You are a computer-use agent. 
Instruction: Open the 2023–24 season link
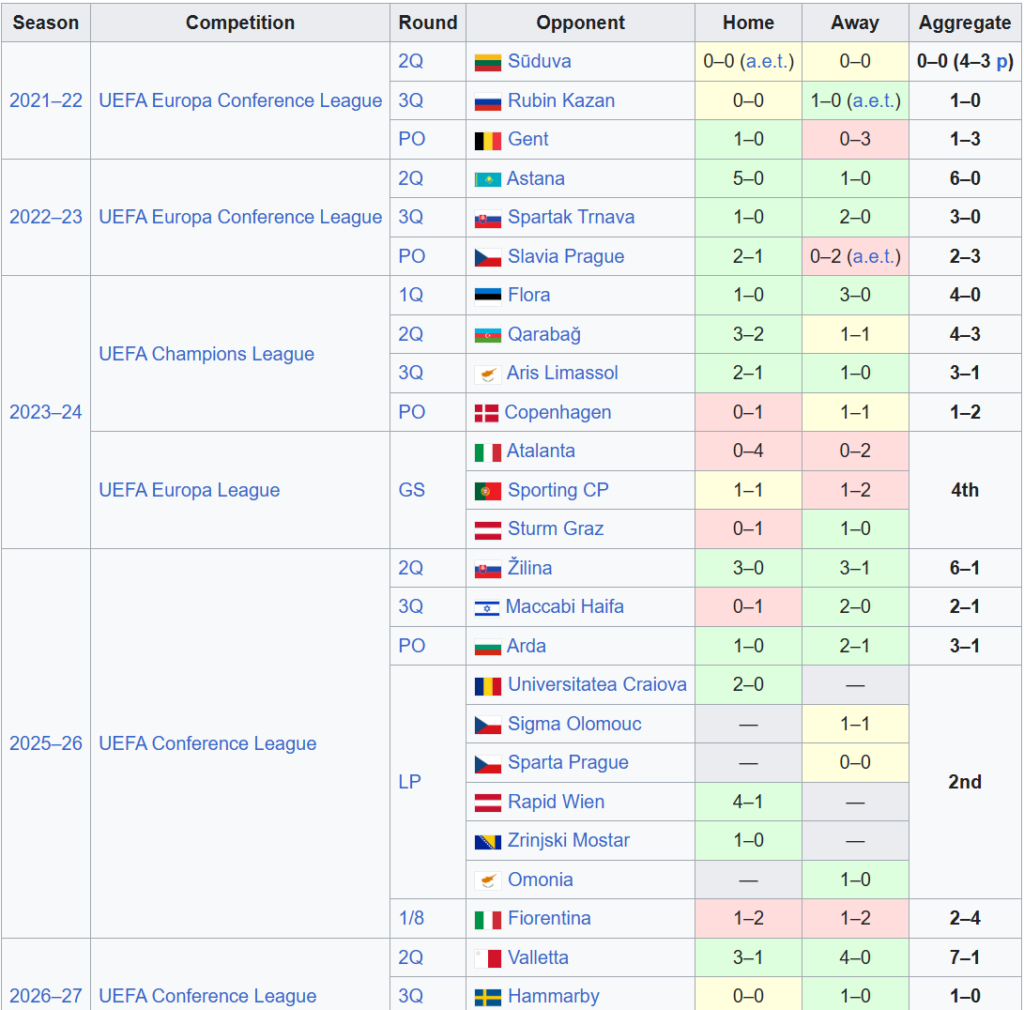coord(46,412)
